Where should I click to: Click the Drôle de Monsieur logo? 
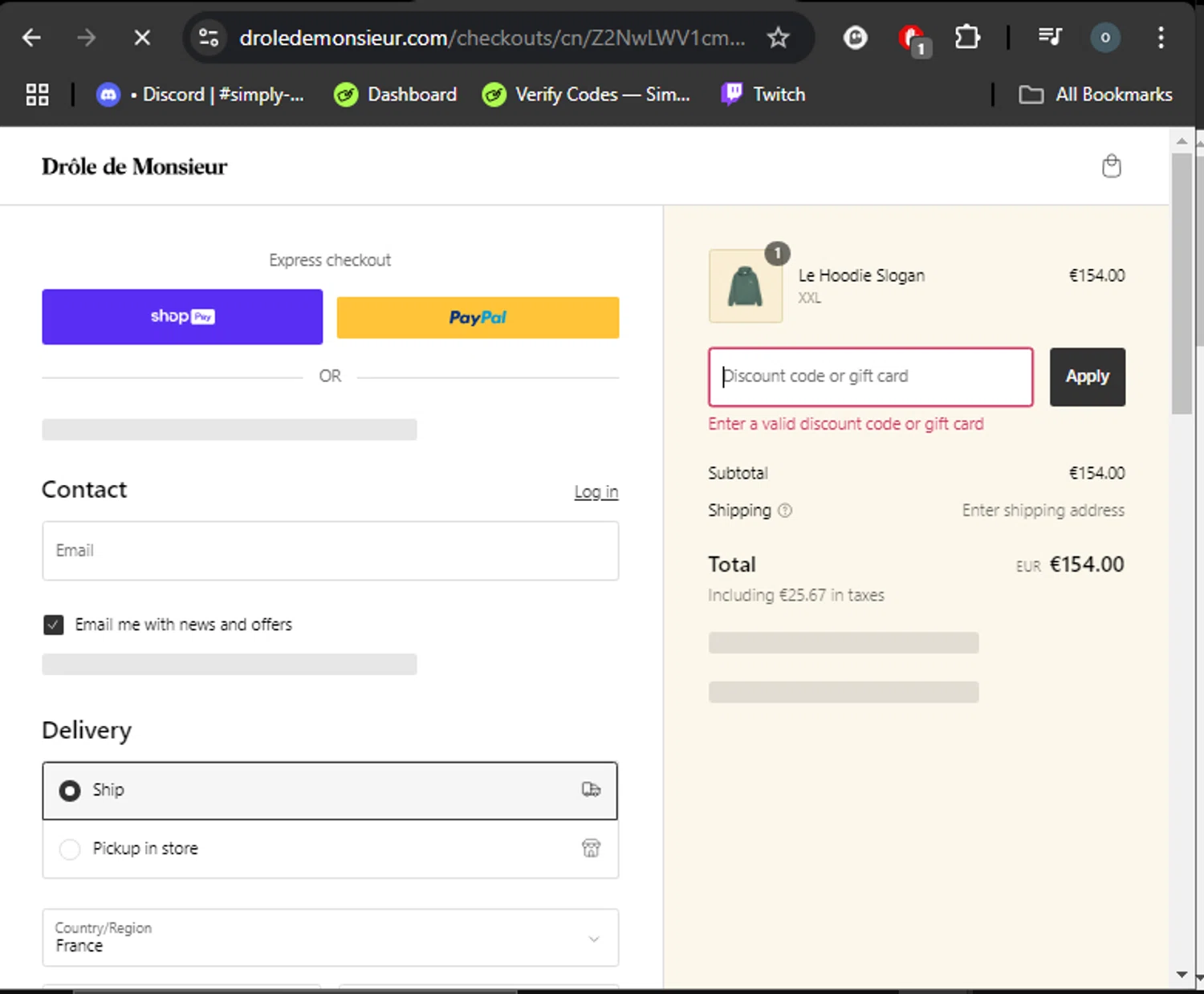tap(134, 166)
